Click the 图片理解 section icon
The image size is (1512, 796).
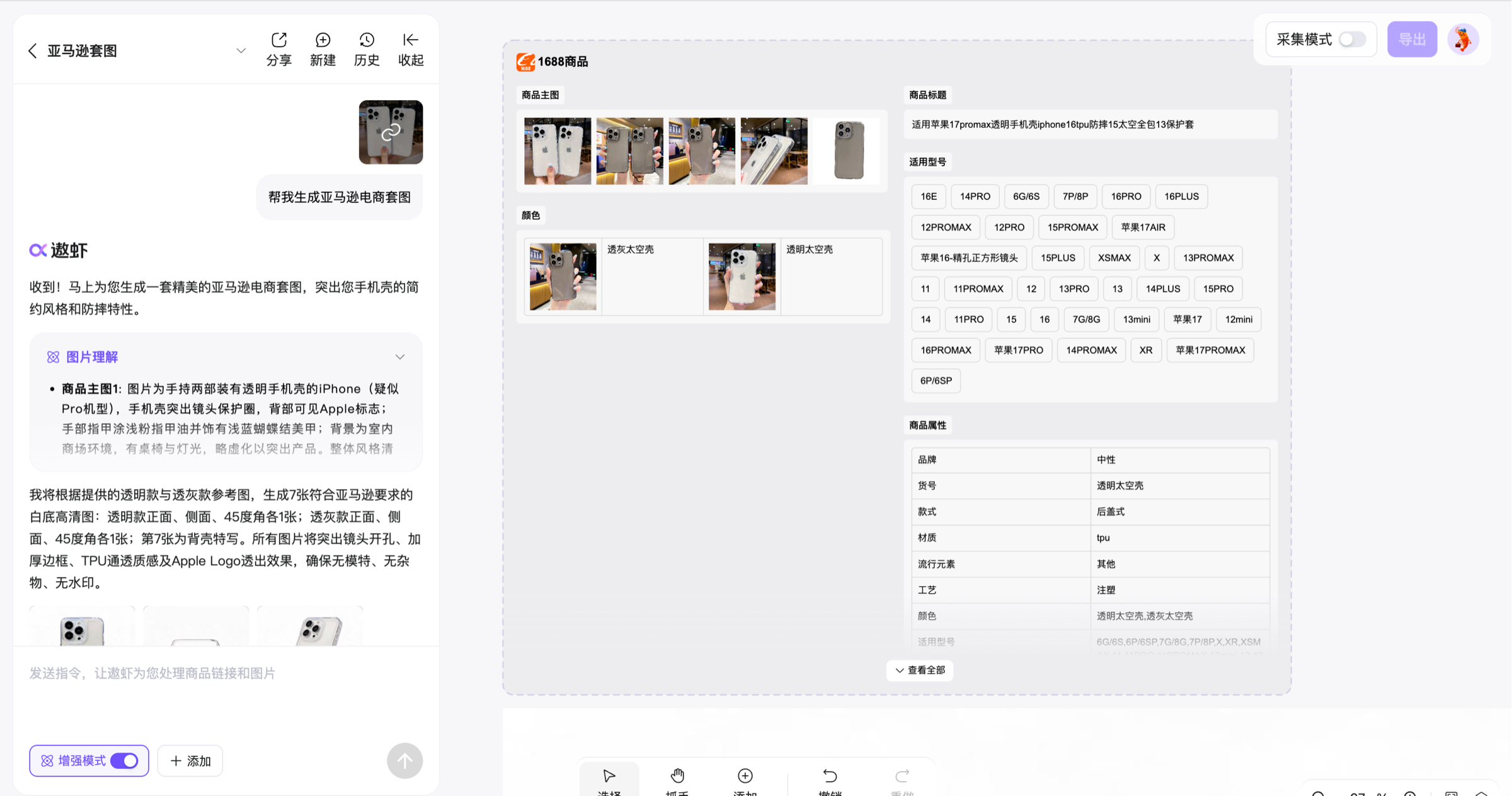pyautogui.click(x=53, y=357)
